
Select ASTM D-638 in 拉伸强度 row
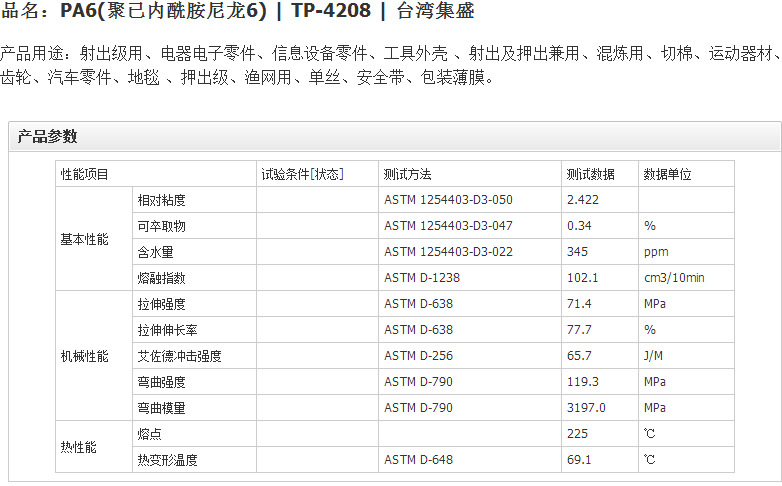(418, 303)
